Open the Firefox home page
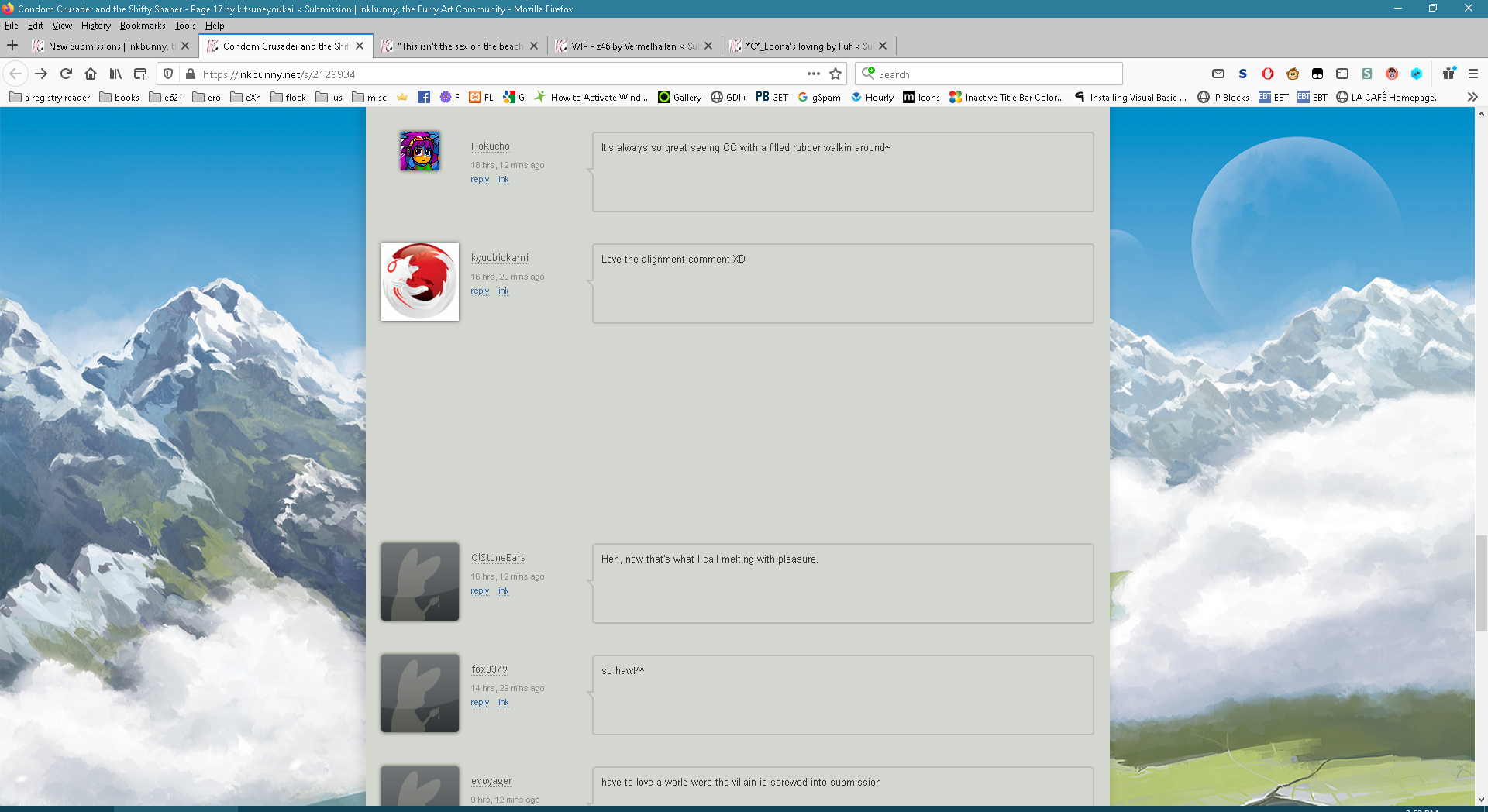The height and width of the screenshot is (812, 1488). [91, 74]
